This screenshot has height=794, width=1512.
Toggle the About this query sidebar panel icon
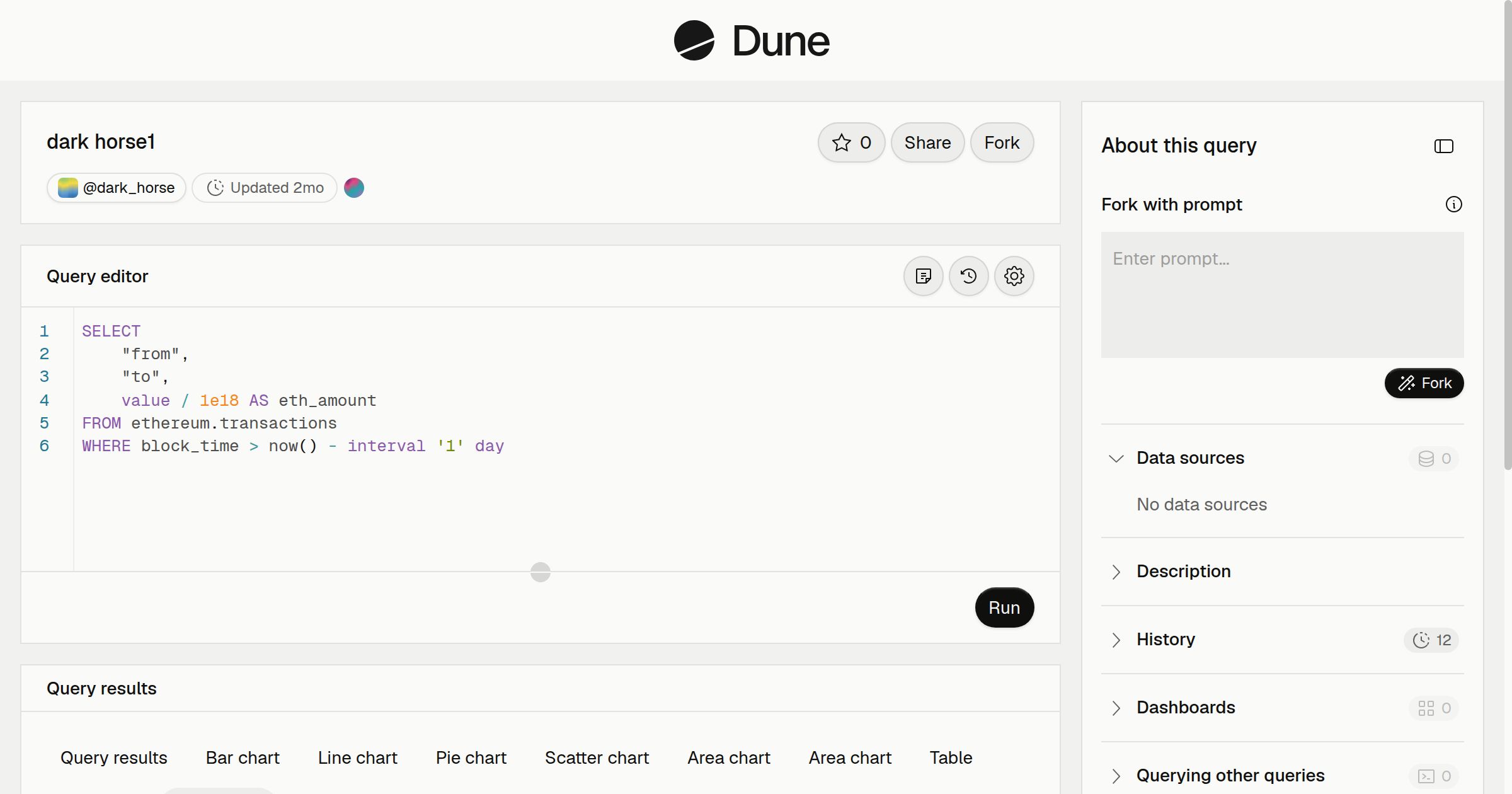pos(1443,146)
